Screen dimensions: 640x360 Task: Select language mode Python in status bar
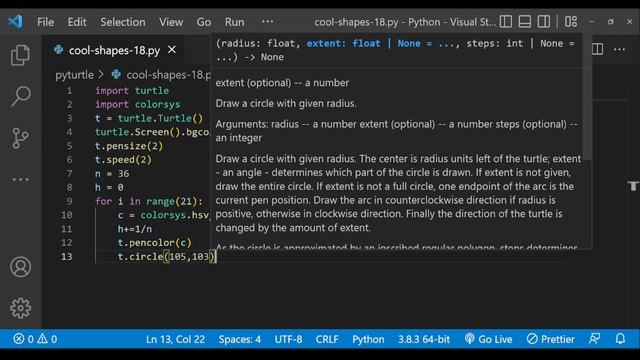[368, 339]
